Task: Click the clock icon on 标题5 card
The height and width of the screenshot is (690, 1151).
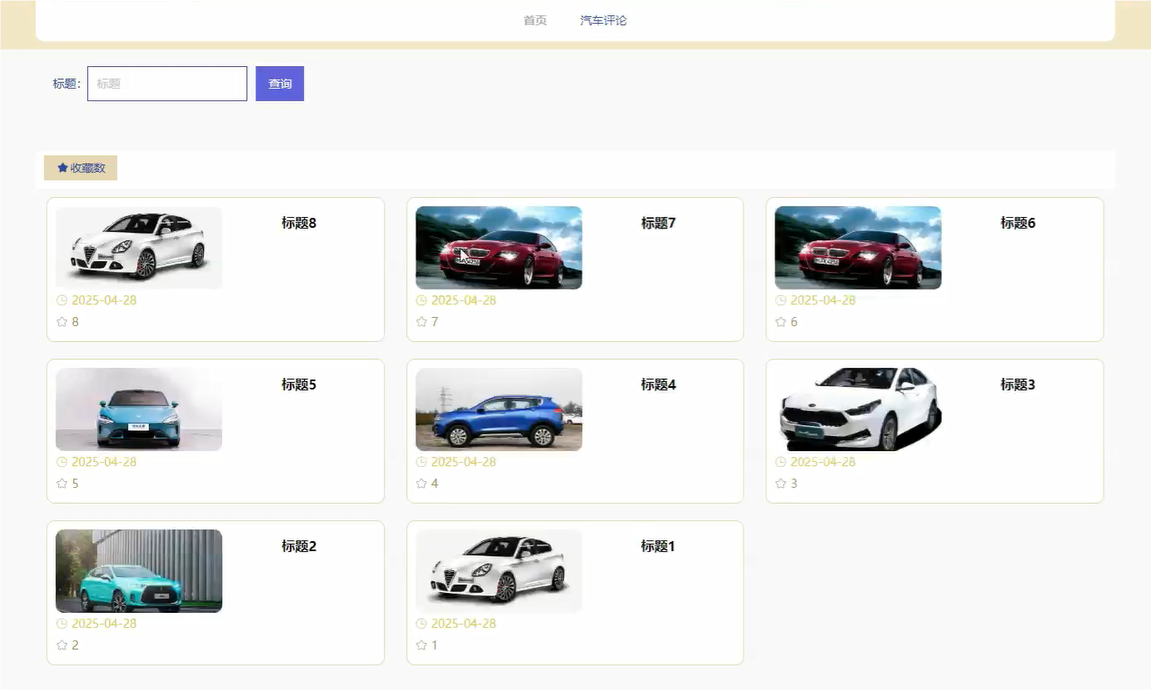Action: (62, 462)
